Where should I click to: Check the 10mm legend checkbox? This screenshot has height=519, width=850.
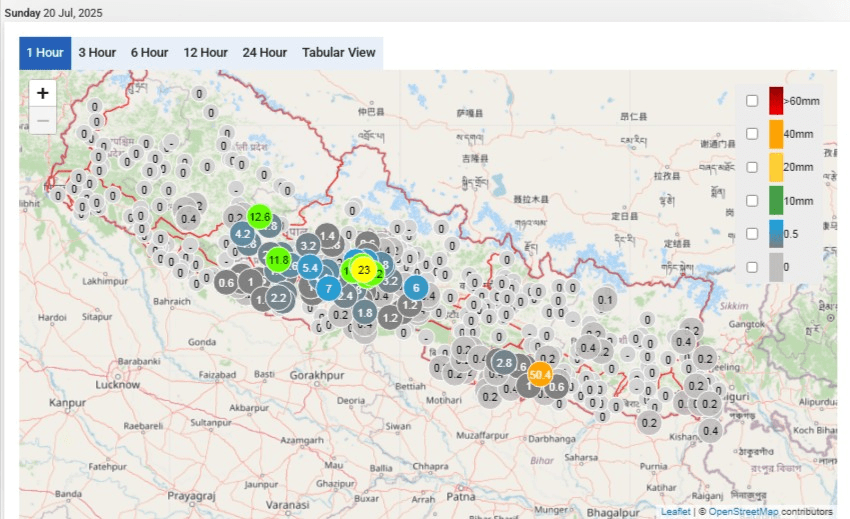(x=752, y=200)
